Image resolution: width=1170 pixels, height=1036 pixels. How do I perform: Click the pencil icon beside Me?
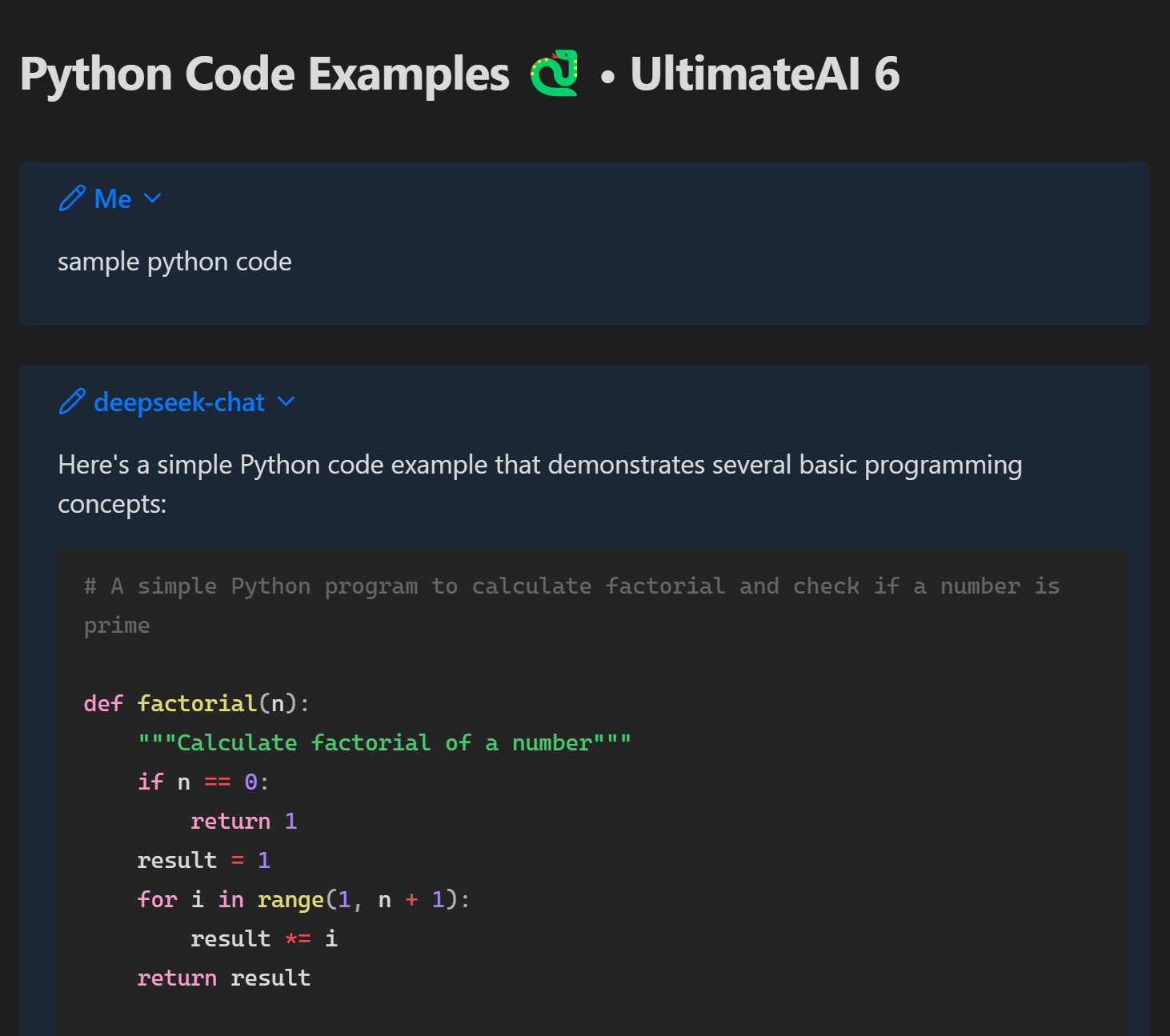[72, 198]
